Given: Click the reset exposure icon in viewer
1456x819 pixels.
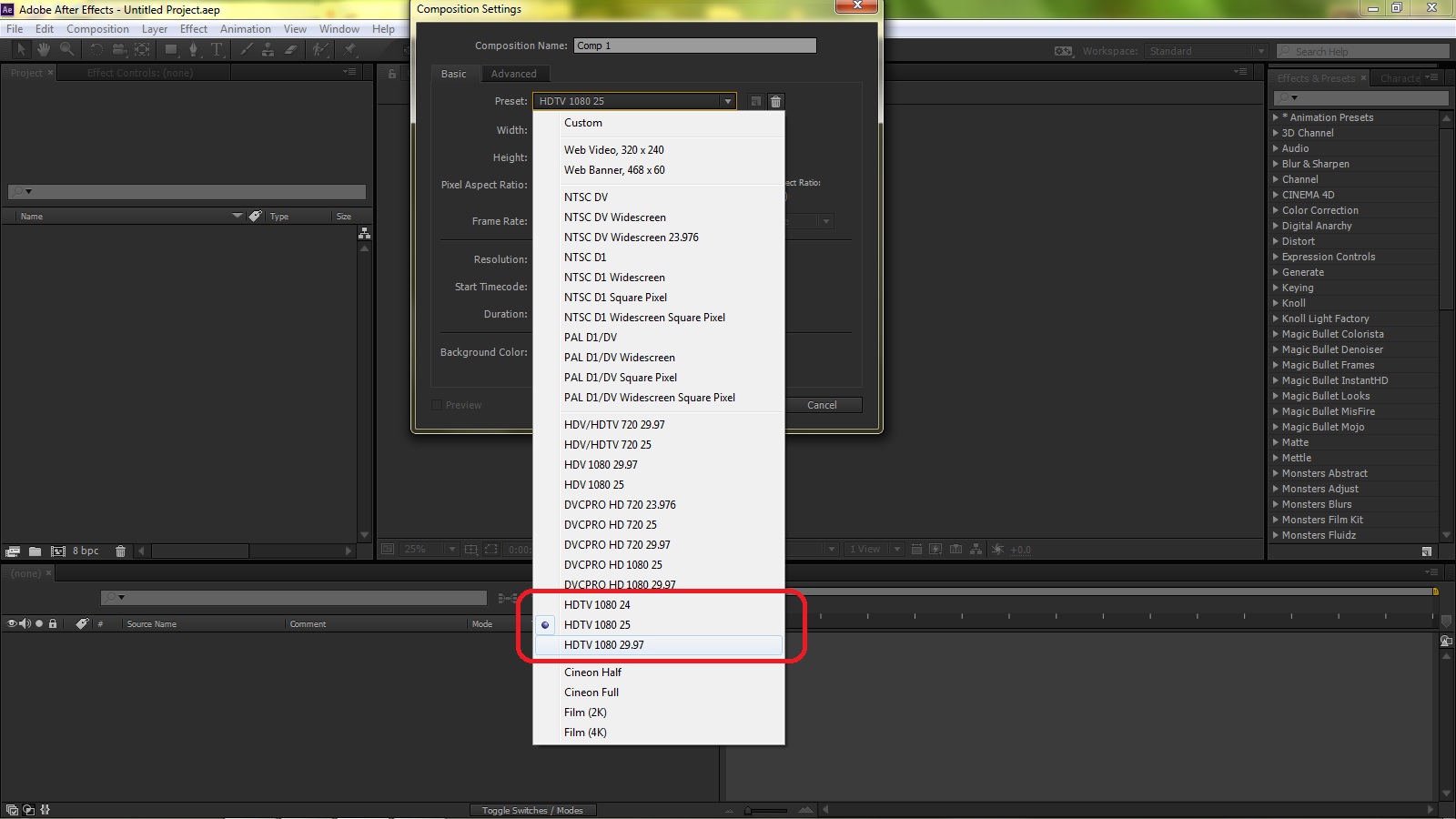Looking at the screenshot, I should (x=997, y=549).
